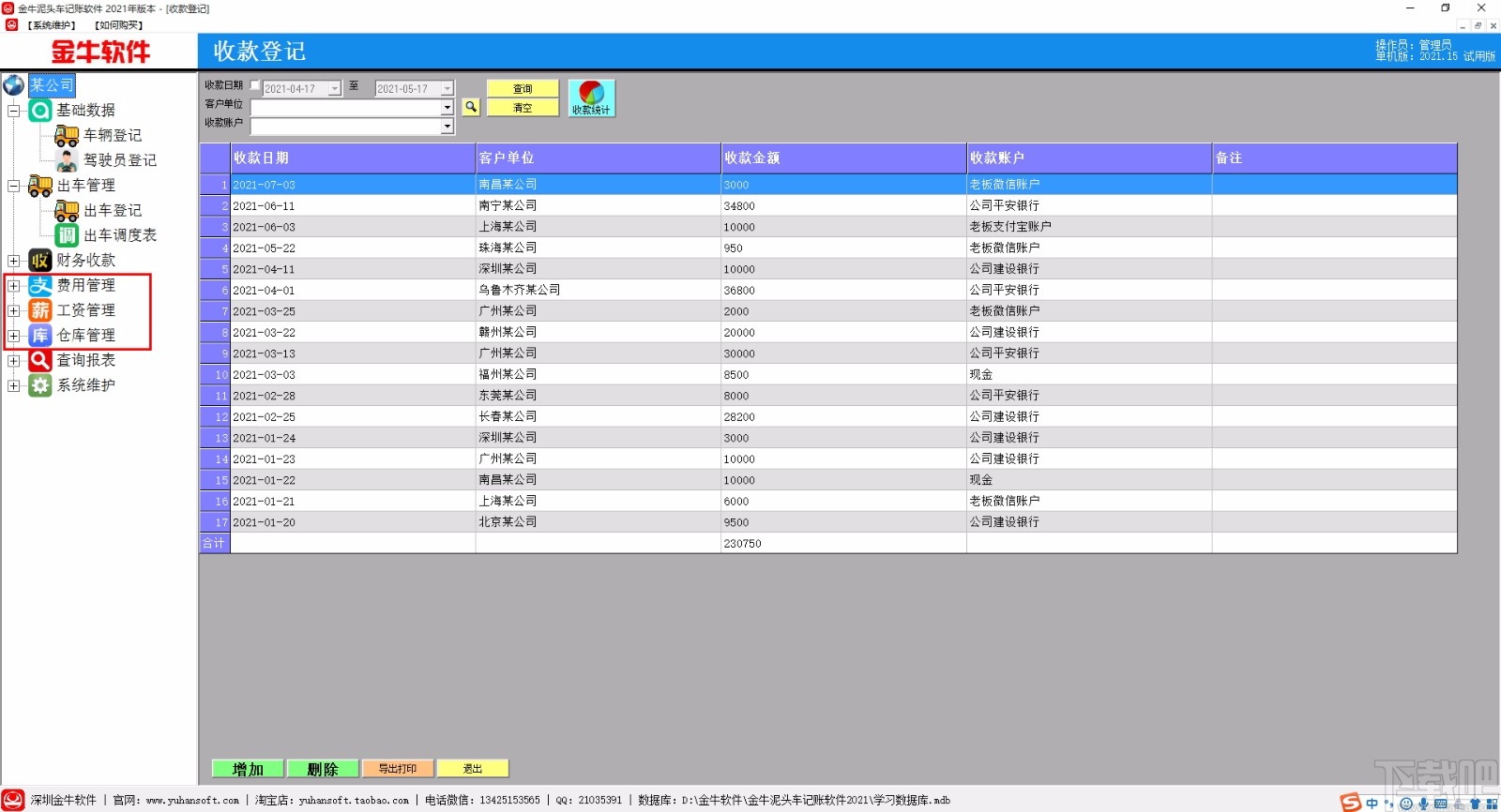Click the microphone voice input icon

coord(1423,804)
